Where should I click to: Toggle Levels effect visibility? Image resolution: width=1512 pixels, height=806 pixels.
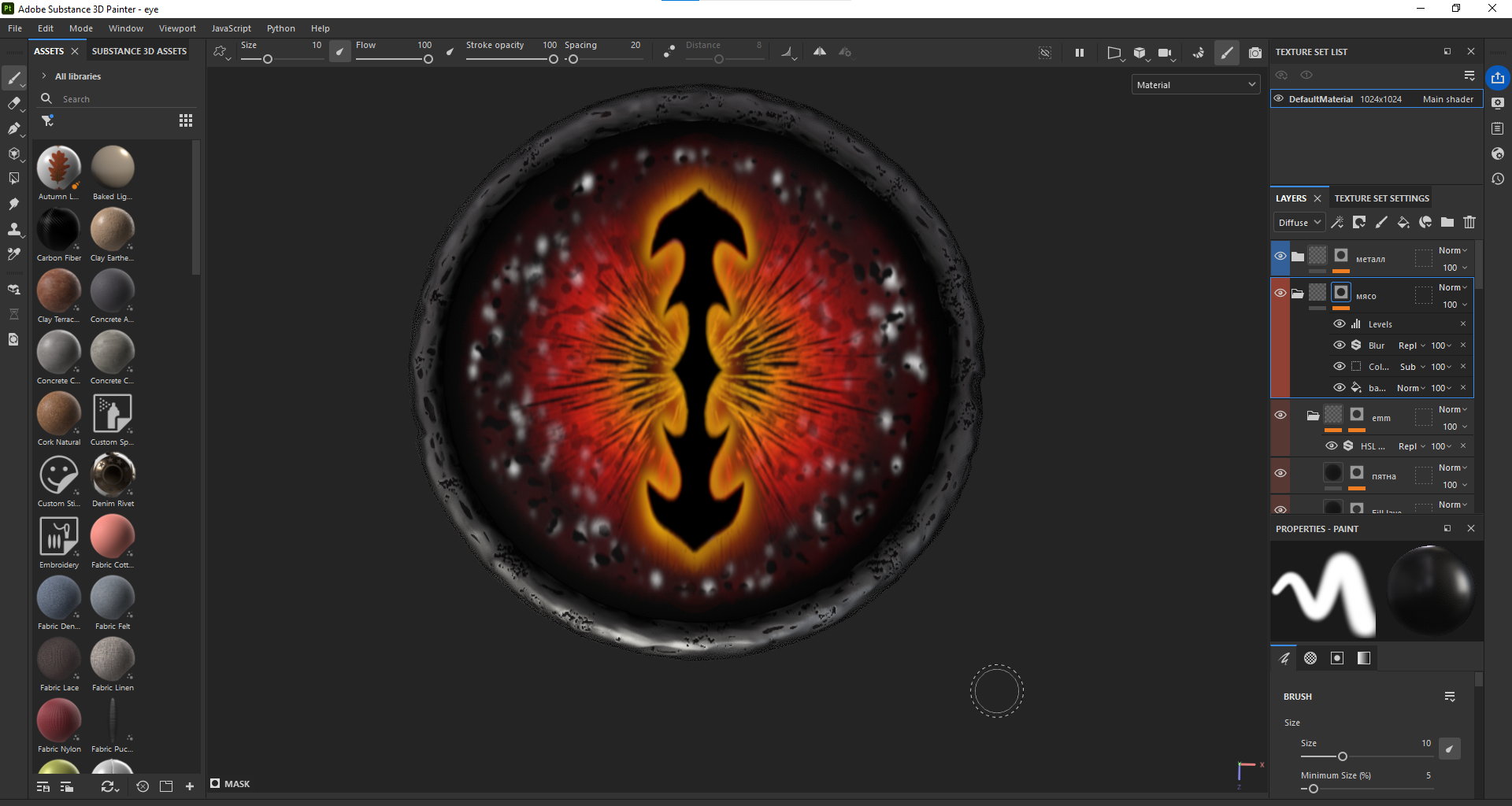1340,324
